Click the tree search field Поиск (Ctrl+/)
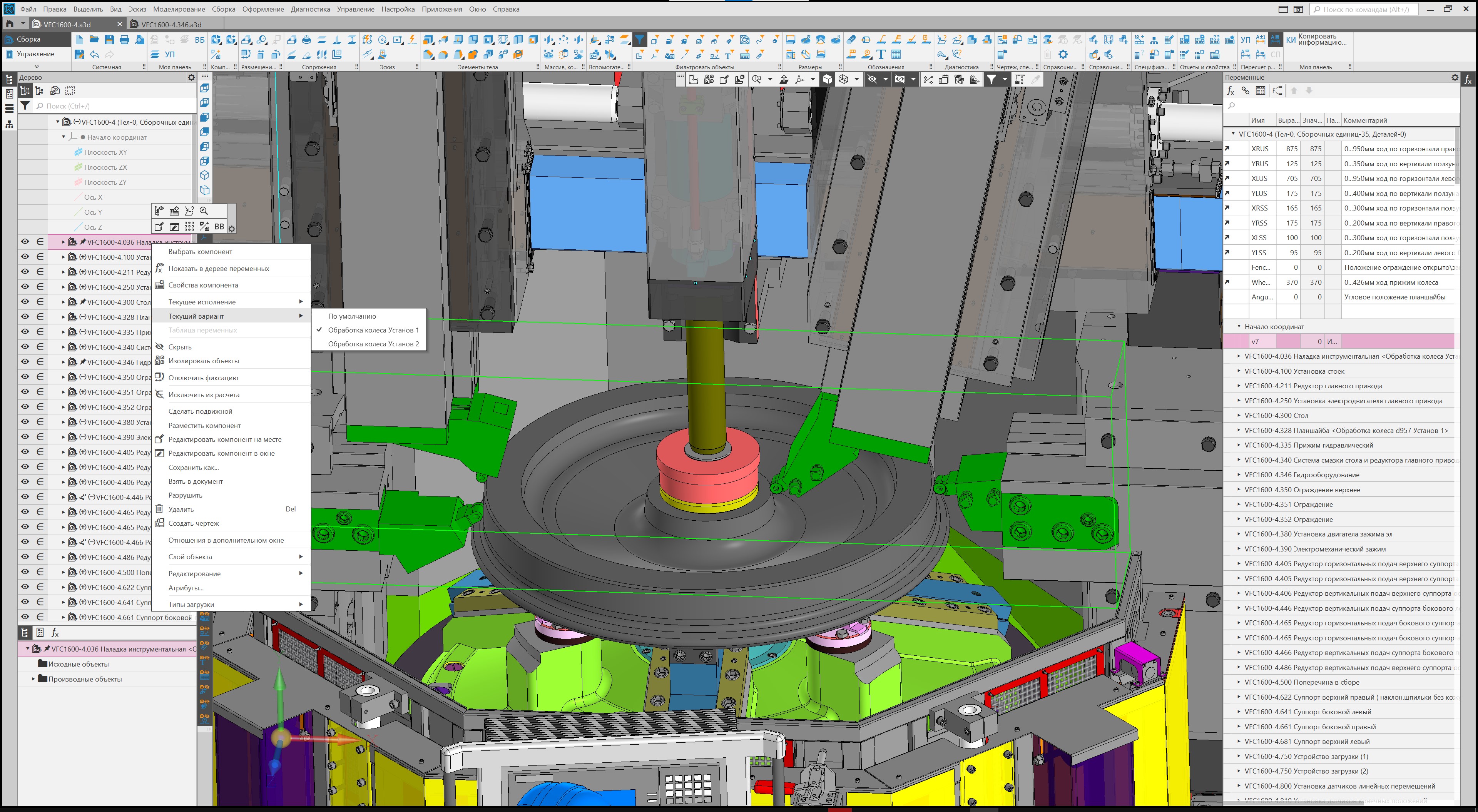 click(115, 106)
